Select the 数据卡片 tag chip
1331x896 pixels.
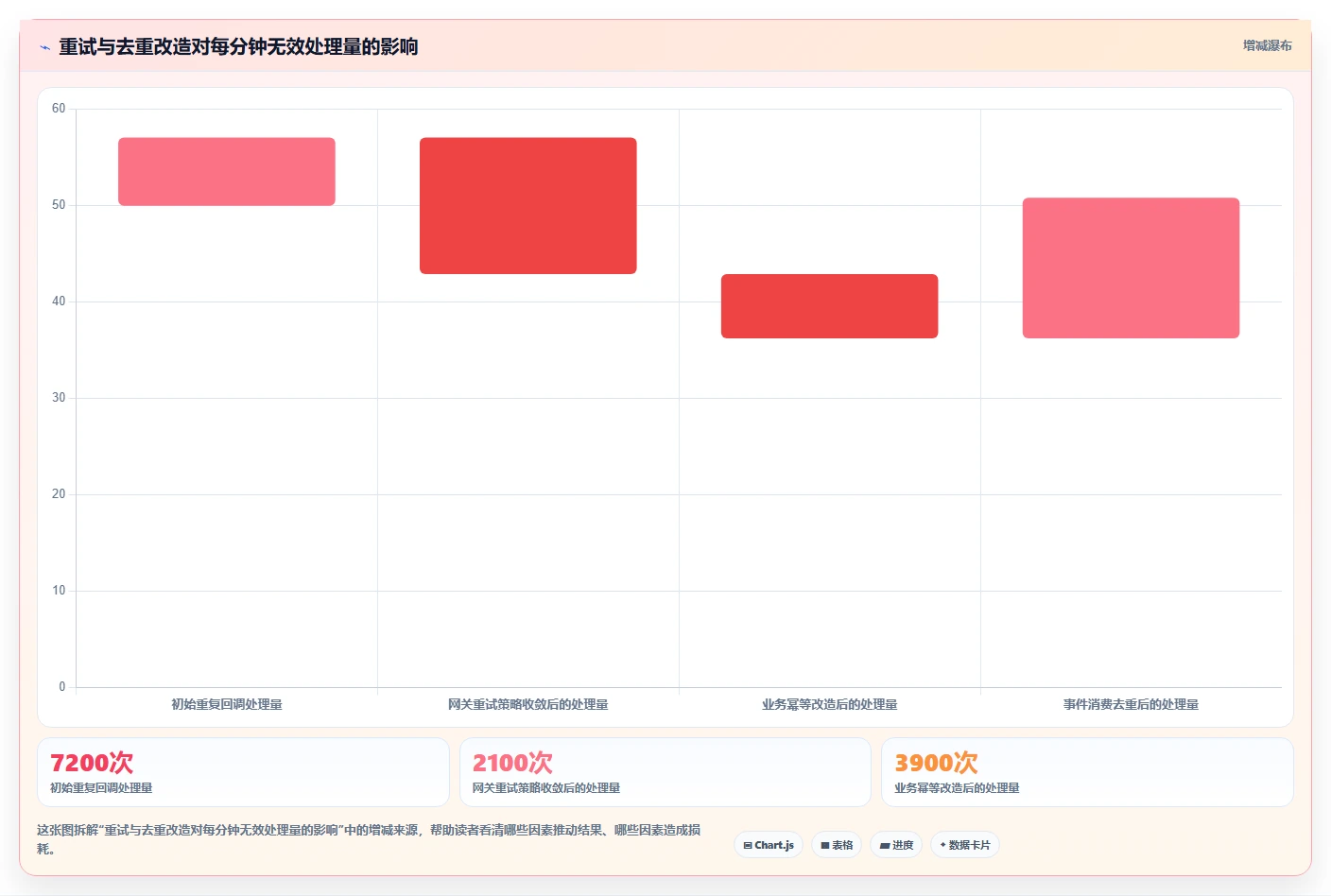(965, 845)
